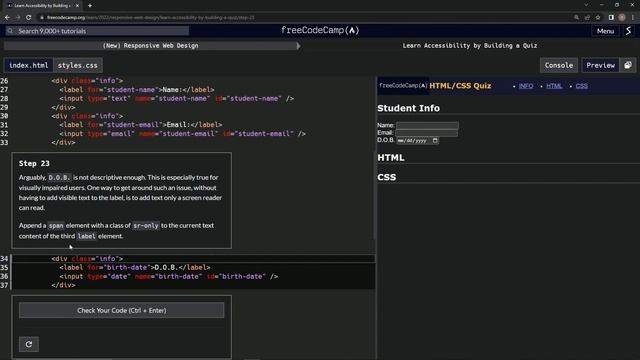
Task: Open the browser tab search chevron
Action: [x=586, y=5]
